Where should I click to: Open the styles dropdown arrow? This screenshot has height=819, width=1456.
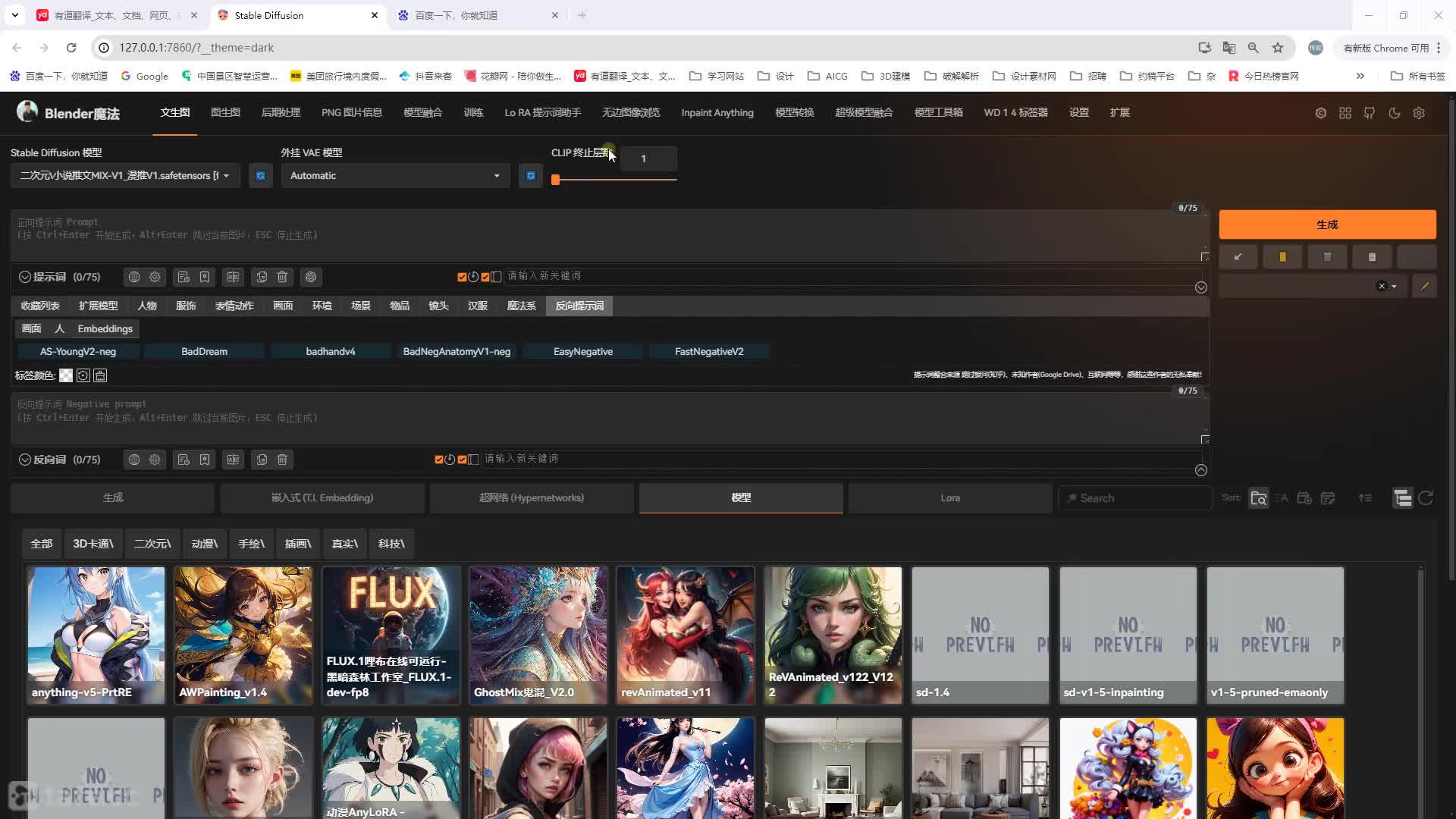pyautogui.click(x=1394, y=287)
